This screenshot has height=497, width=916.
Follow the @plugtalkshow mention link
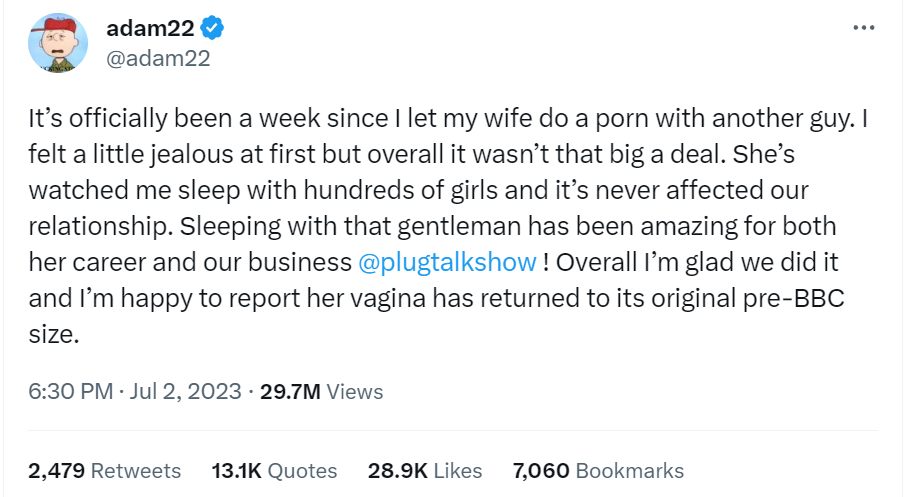click(446, 262)
